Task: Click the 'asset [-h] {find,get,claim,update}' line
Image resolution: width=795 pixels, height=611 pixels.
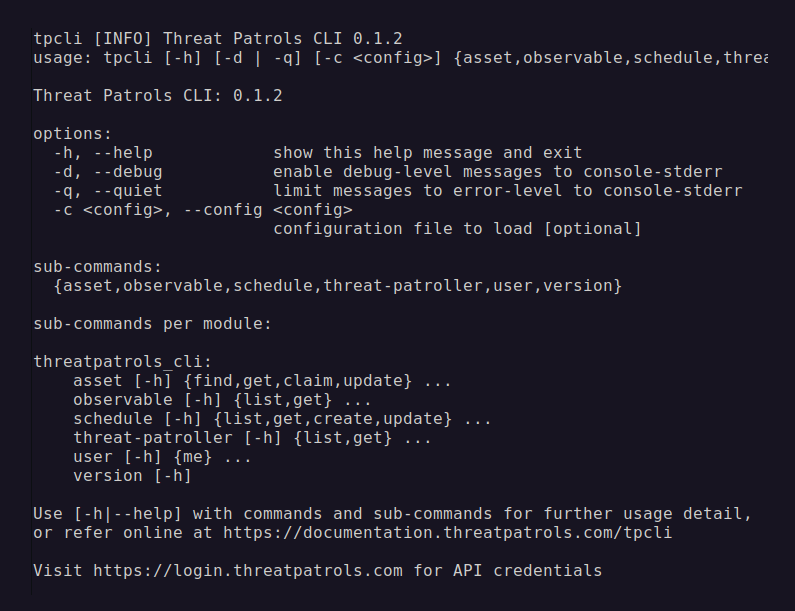Action: 262,381
